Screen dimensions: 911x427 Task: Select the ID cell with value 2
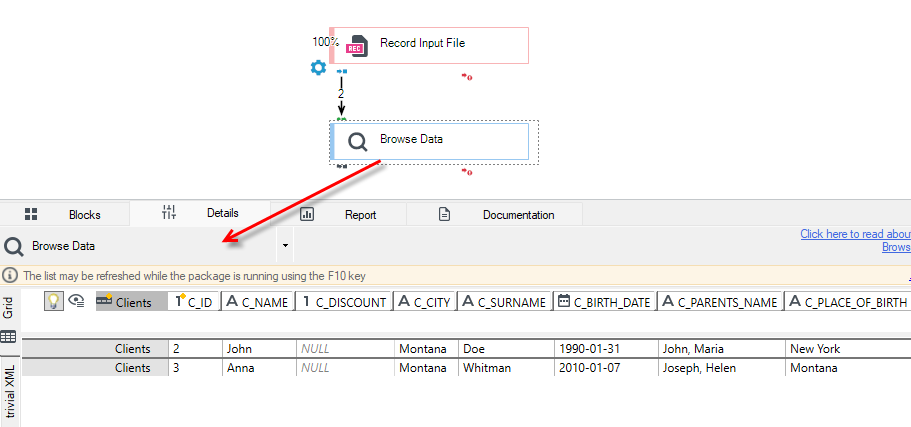coord(195,349)
